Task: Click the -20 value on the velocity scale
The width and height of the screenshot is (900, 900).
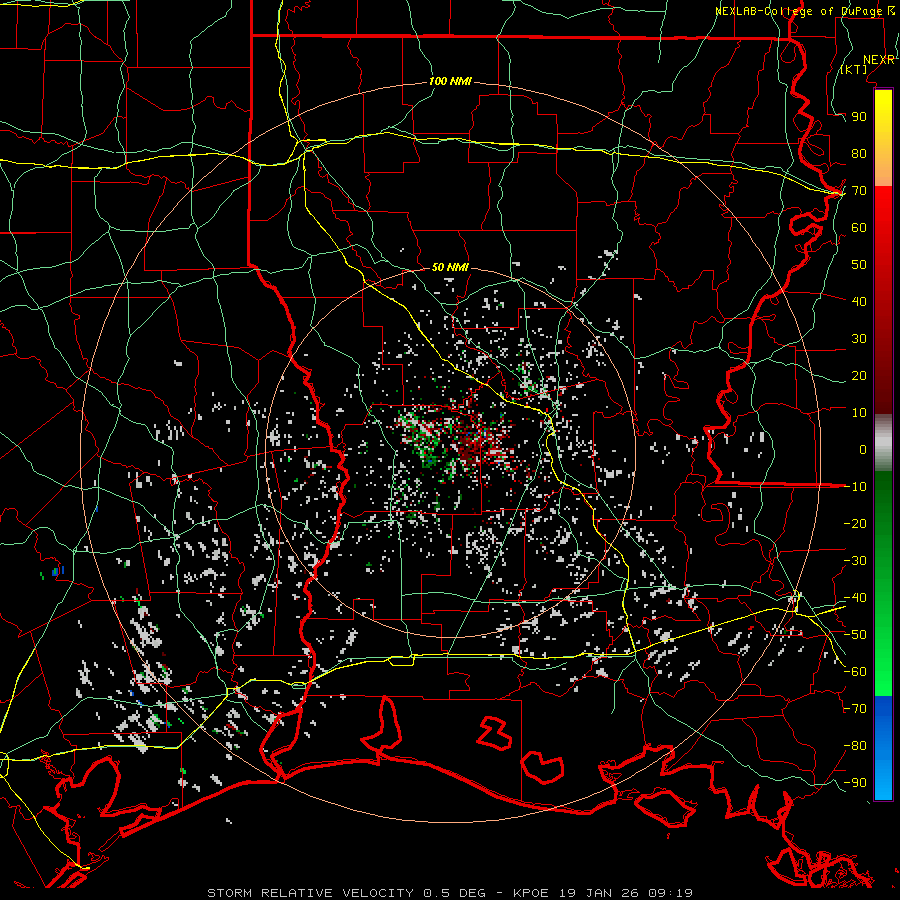Action: [855, 523]
